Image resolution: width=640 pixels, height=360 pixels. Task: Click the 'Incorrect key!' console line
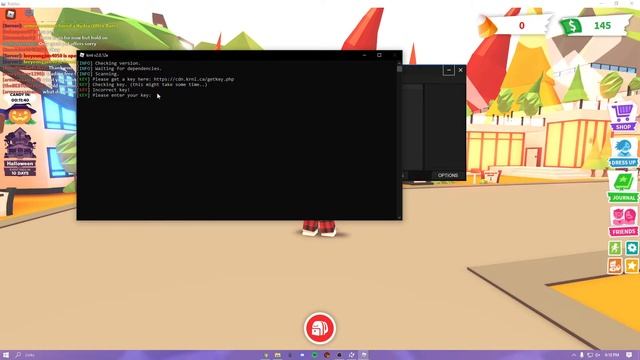(111, 90)
